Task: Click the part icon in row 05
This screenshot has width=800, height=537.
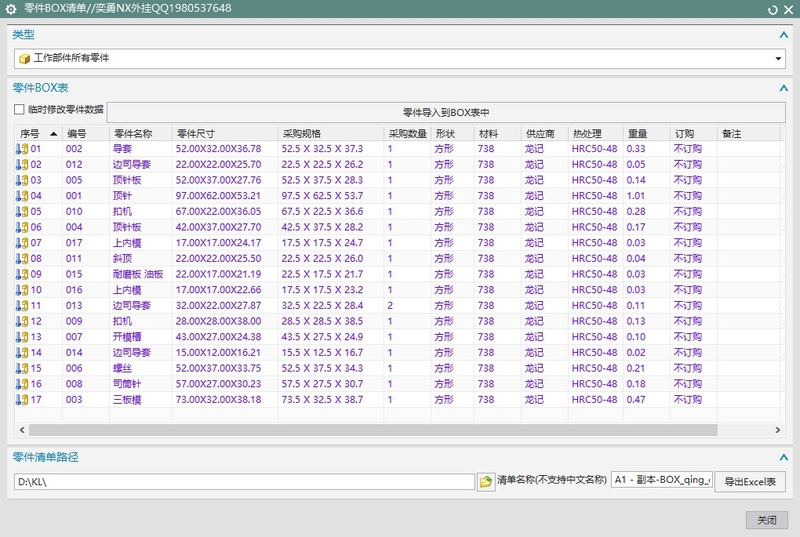Action: click(x=22, y=212)
